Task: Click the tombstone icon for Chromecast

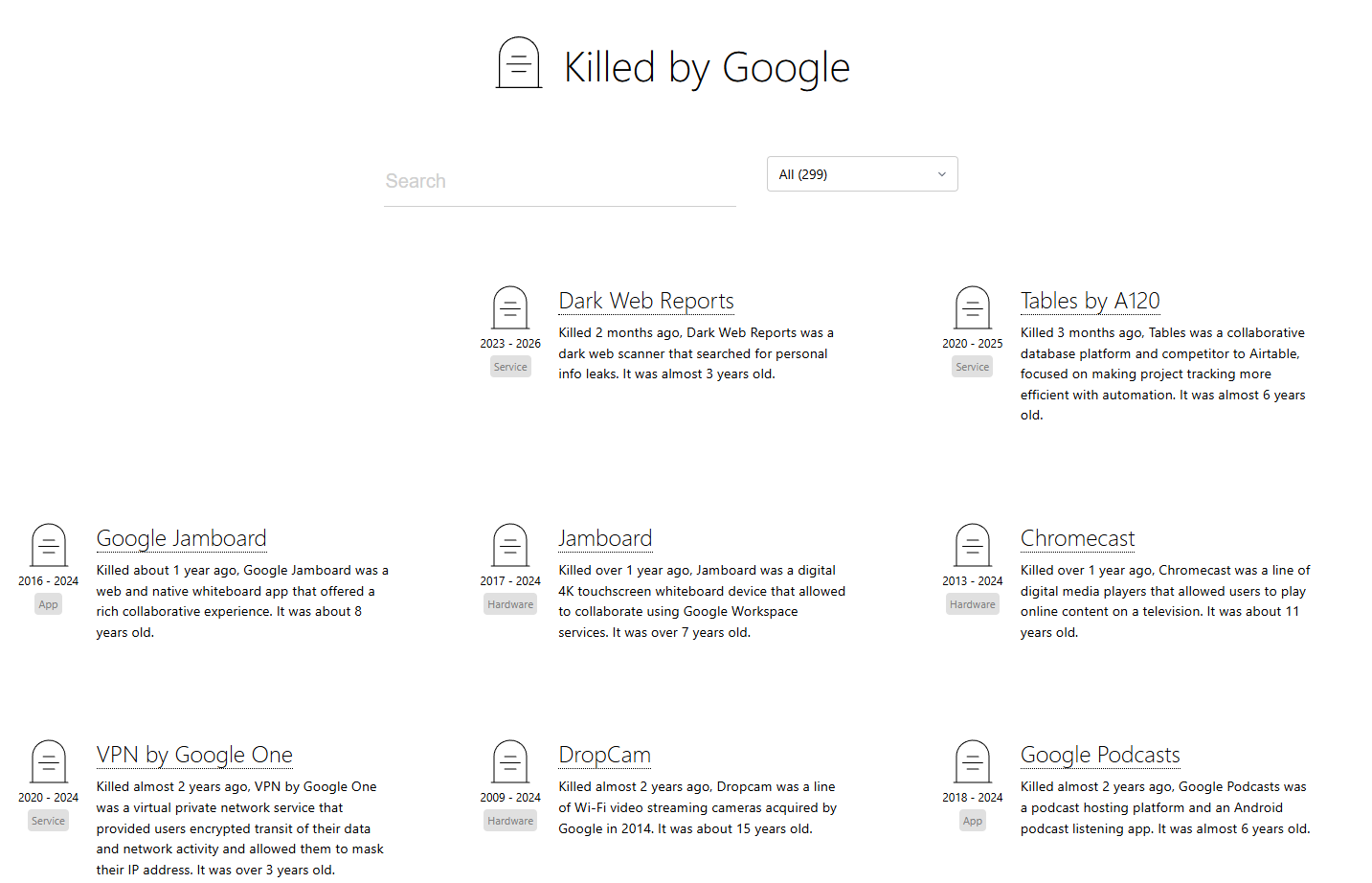Action: click(972, 545)
